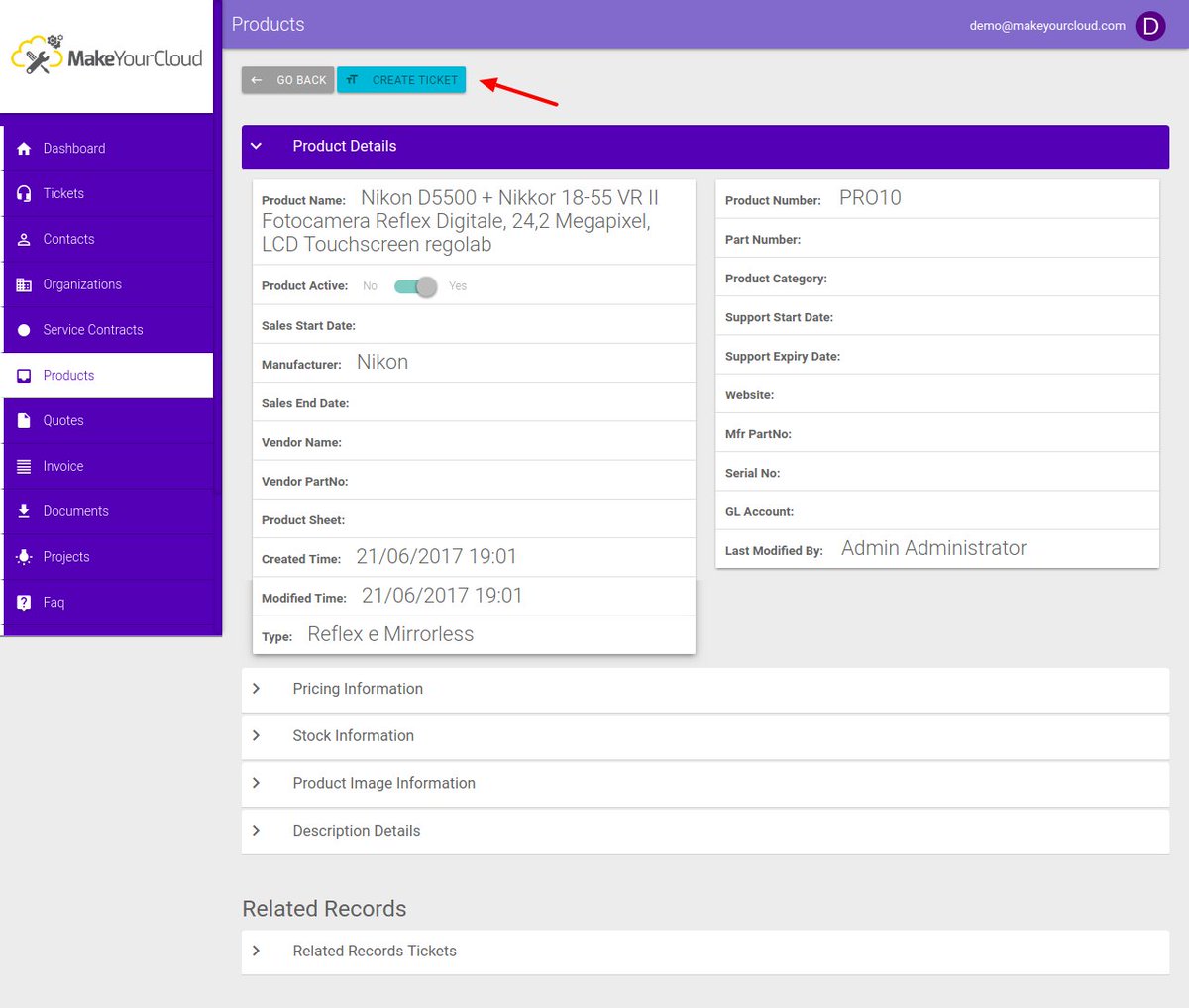Click the product name Nikon D5500 text
This screenshot has height=1008, width=1189.
click(x=460, y=221)
